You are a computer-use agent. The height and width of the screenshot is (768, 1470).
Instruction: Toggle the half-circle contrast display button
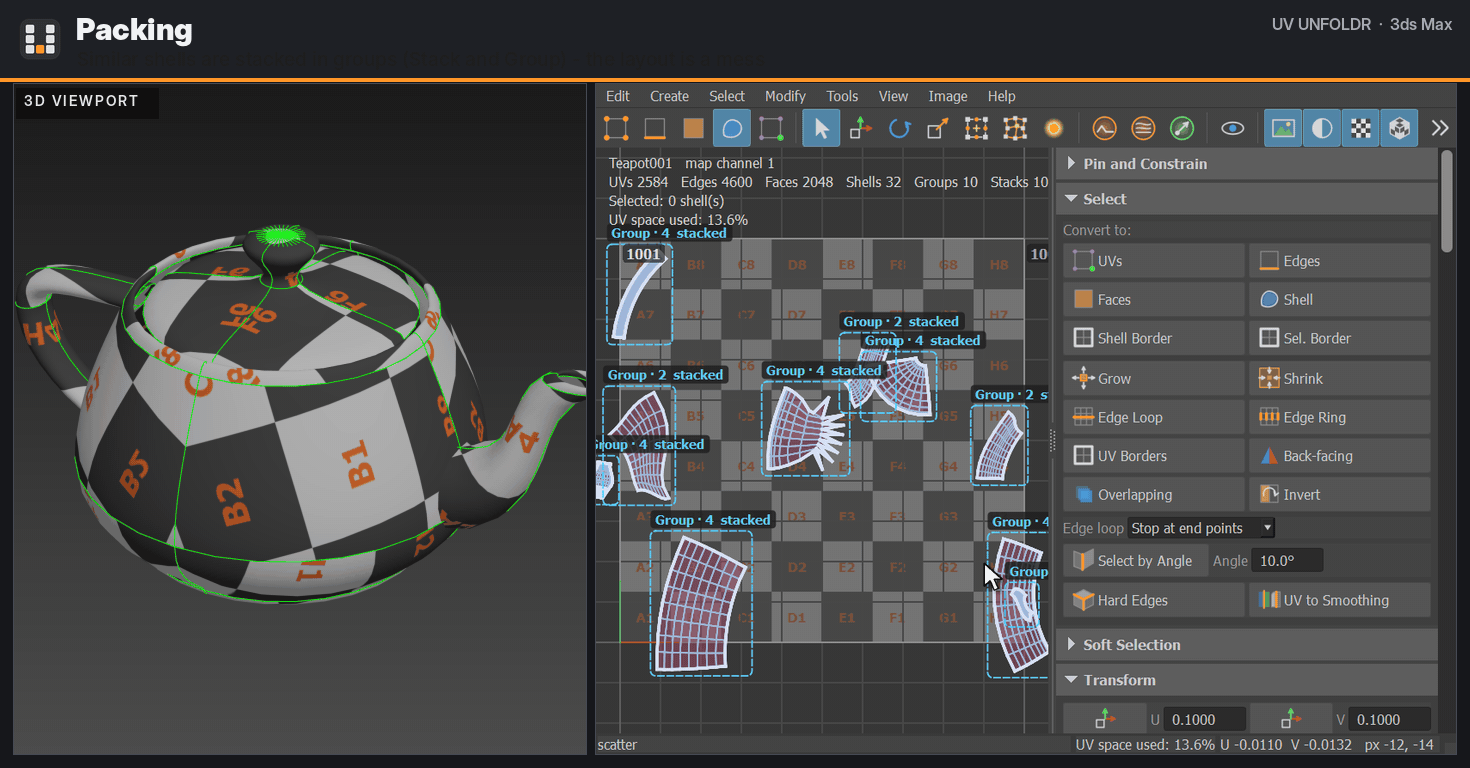[1322, 128]
